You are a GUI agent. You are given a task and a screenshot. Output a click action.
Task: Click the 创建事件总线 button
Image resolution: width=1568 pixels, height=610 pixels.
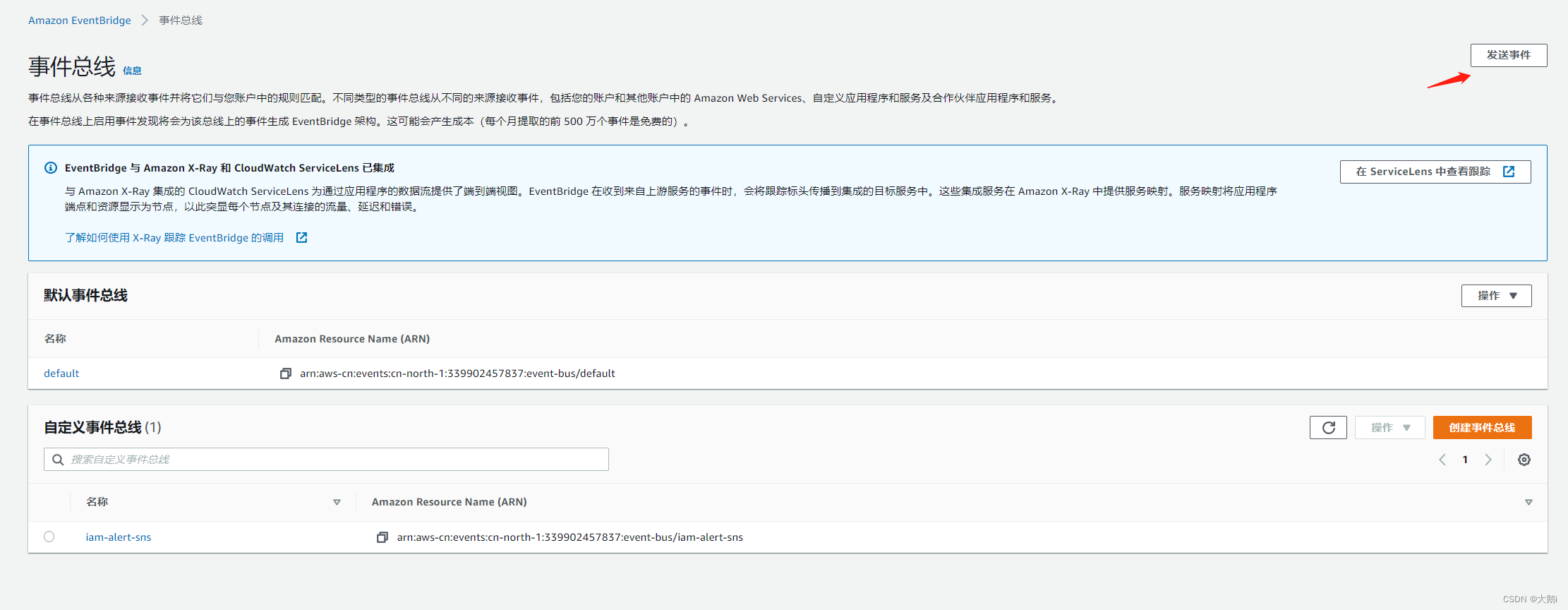point(1482,428)
